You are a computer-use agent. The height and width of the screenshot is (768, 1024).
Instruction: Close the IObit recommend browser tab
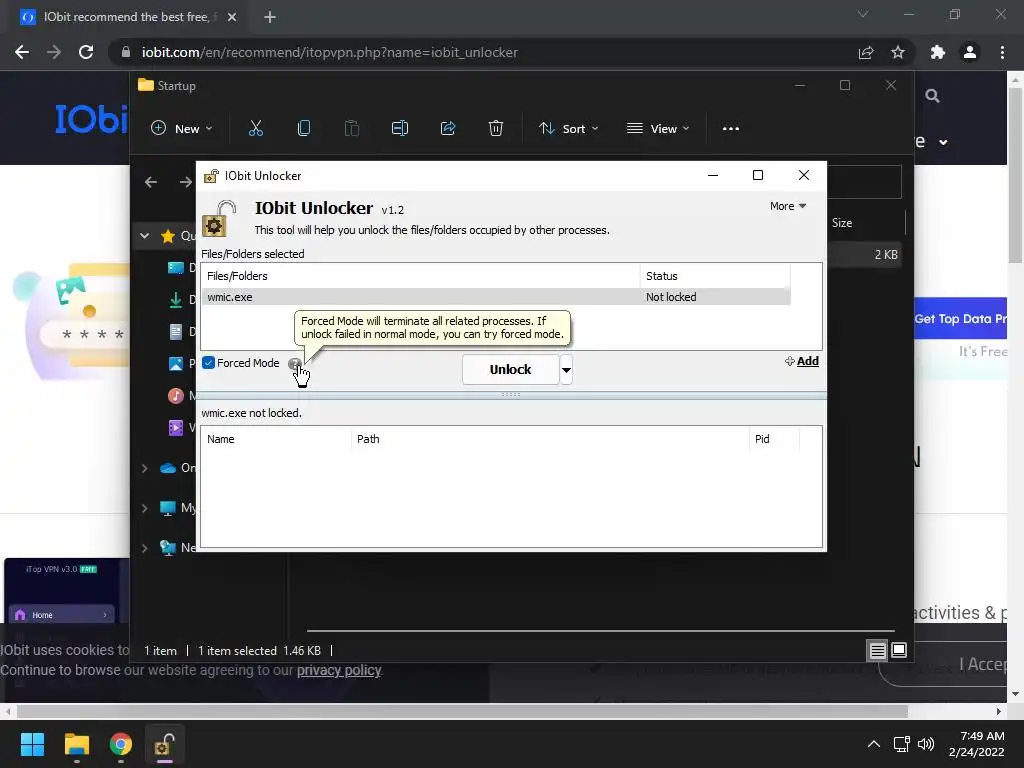(x=232, y=17)
